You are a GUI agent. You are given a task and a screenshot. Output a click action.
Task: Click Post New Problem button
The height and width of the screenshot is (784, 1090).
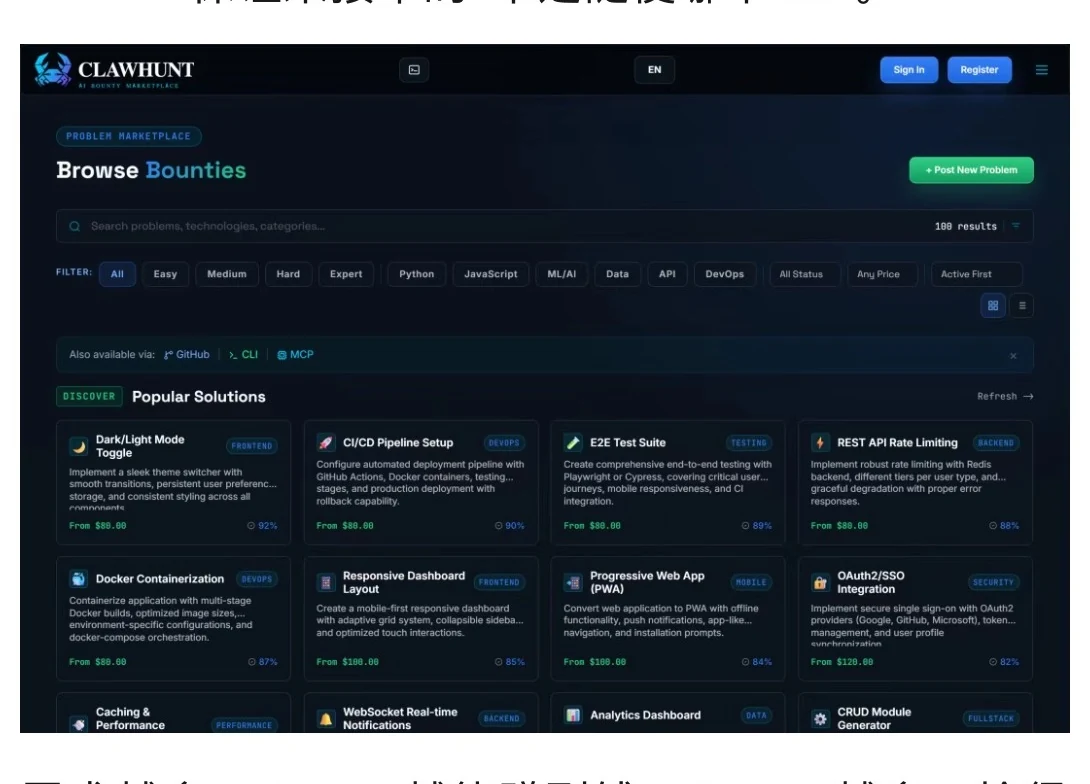pos(971,170)
